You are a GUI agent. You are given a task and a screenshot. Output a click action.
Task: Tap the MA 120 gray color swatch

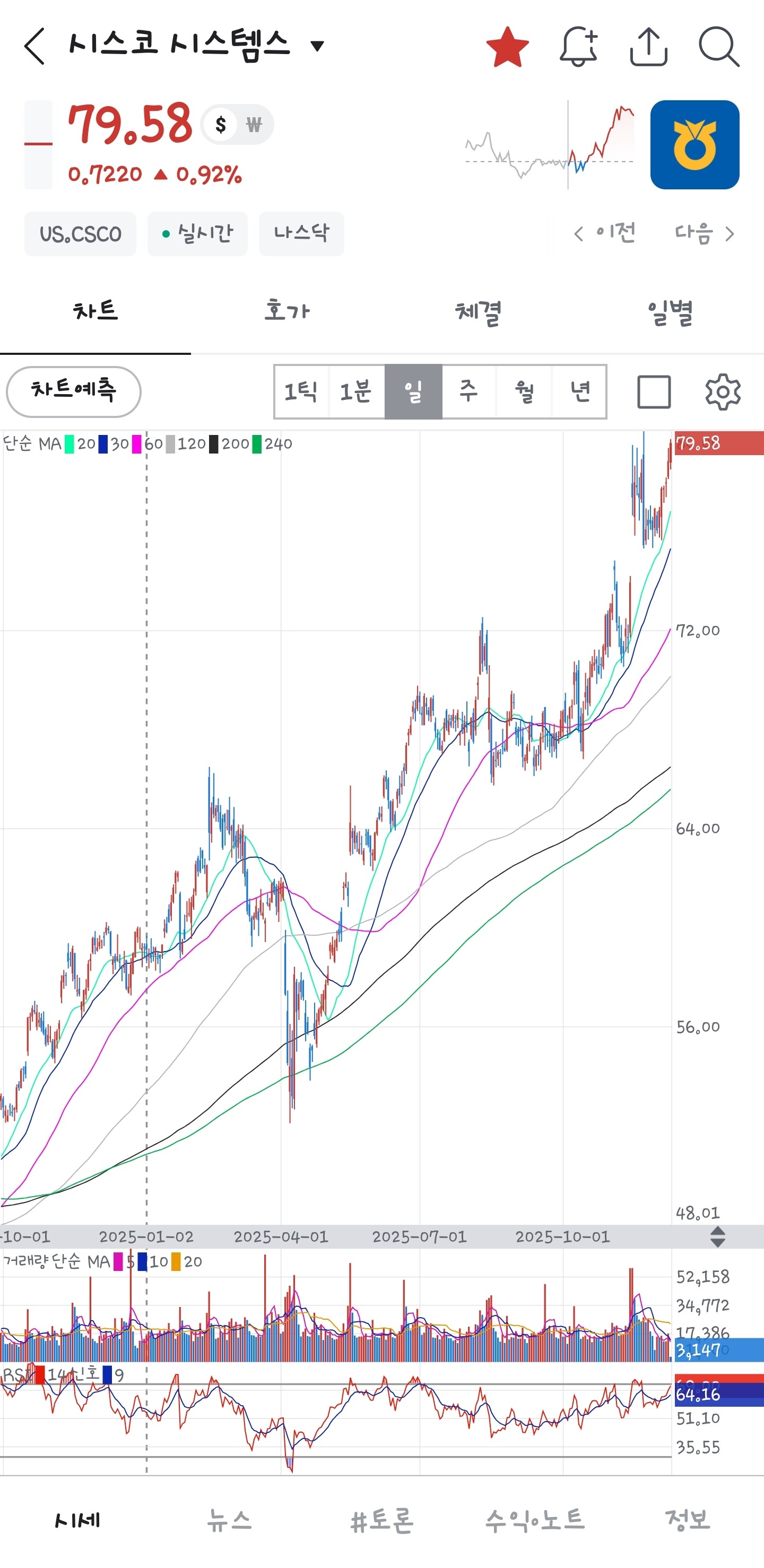click(170, 445)
